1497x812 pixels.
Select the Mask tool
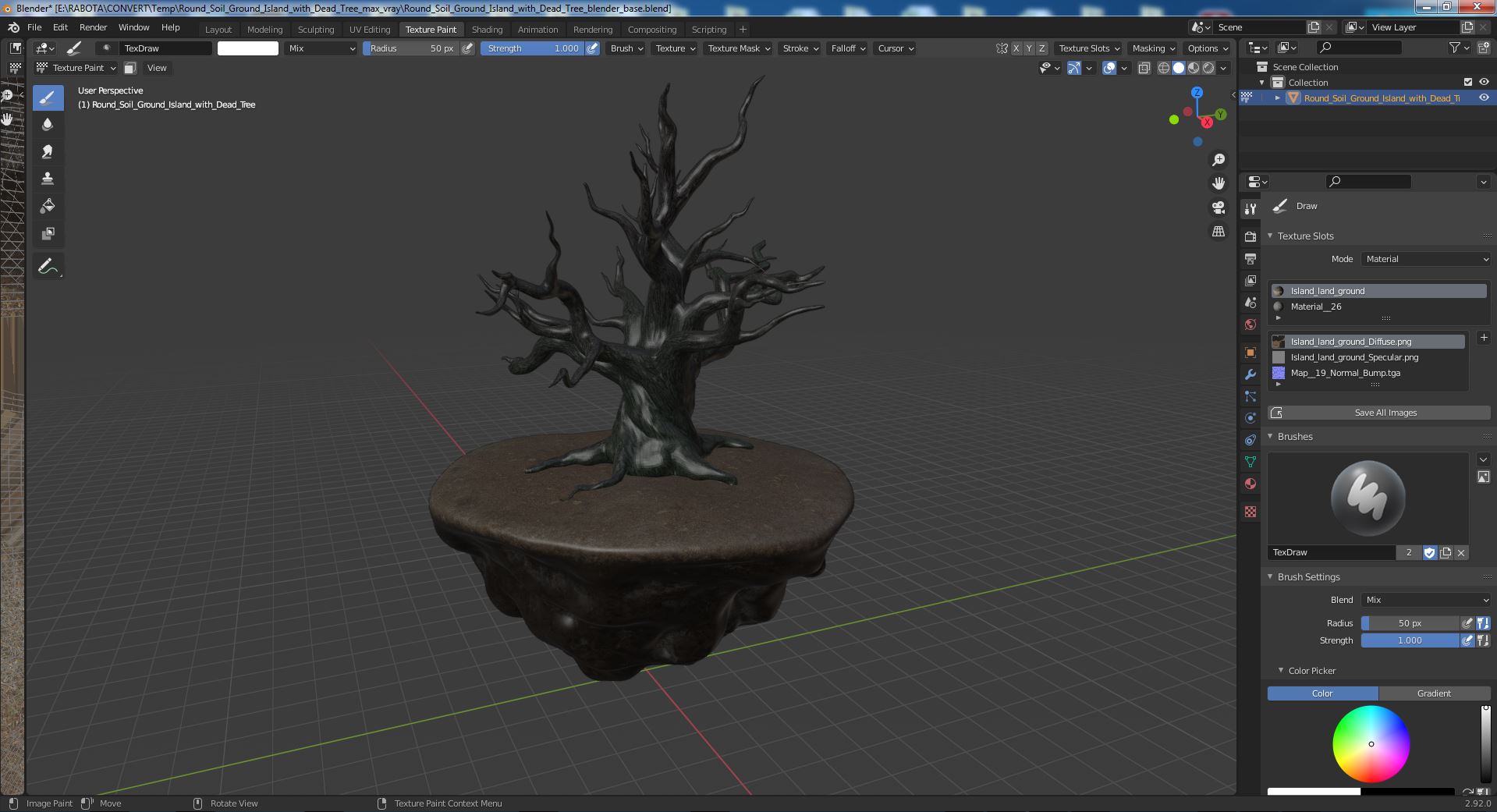48,233
